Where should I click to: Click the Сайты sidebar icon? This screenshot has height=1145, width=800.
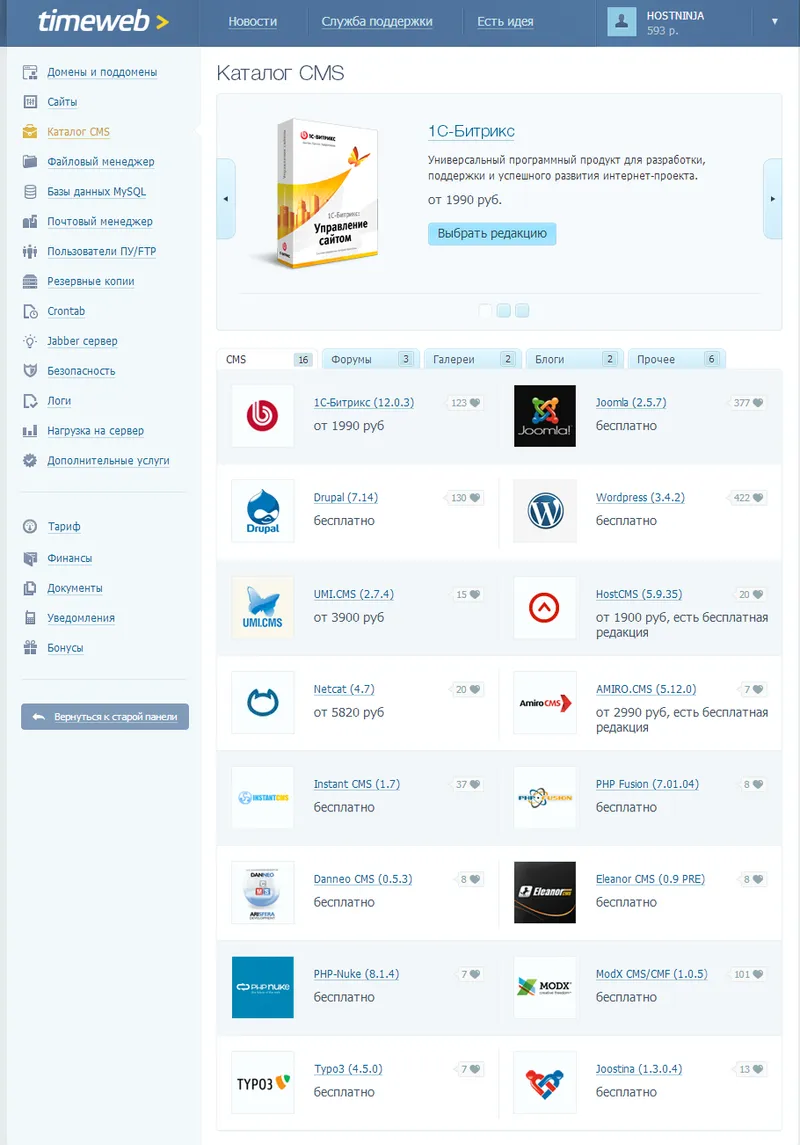coord(30,102)
